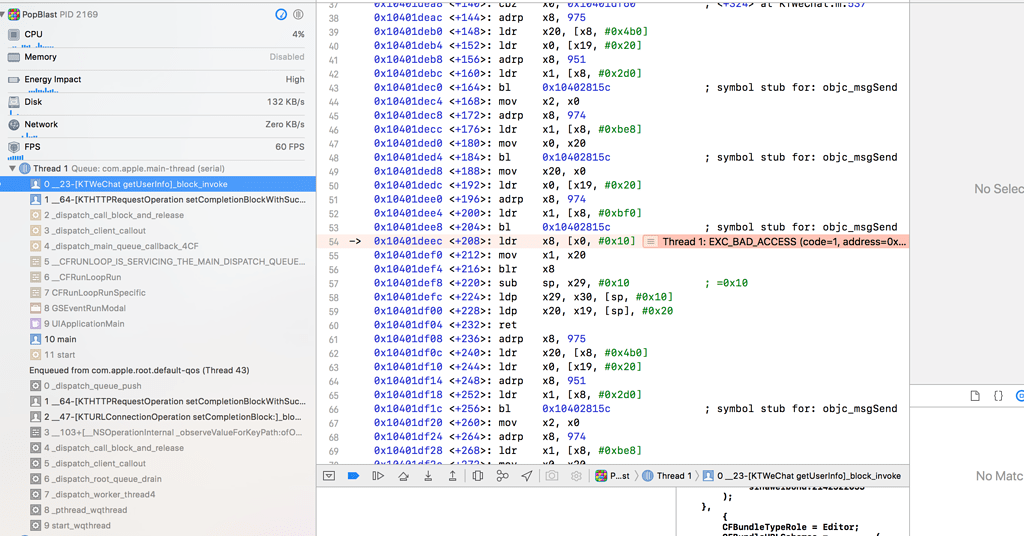Click the 132 KB/s Disk value
1024x536 pixels.
point(285,102)
